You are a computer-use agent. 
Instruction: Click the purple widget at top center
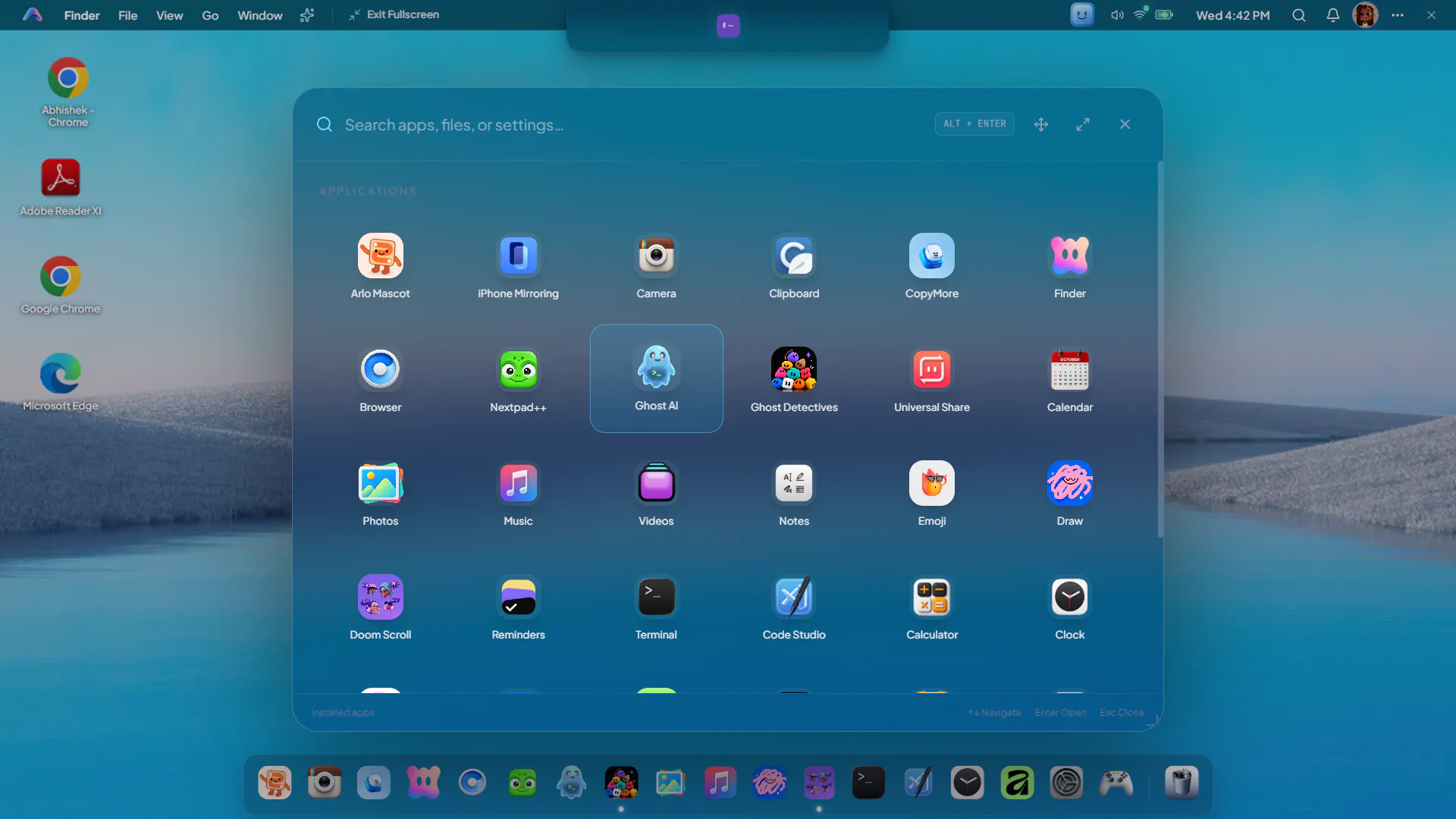click(728, 26)
